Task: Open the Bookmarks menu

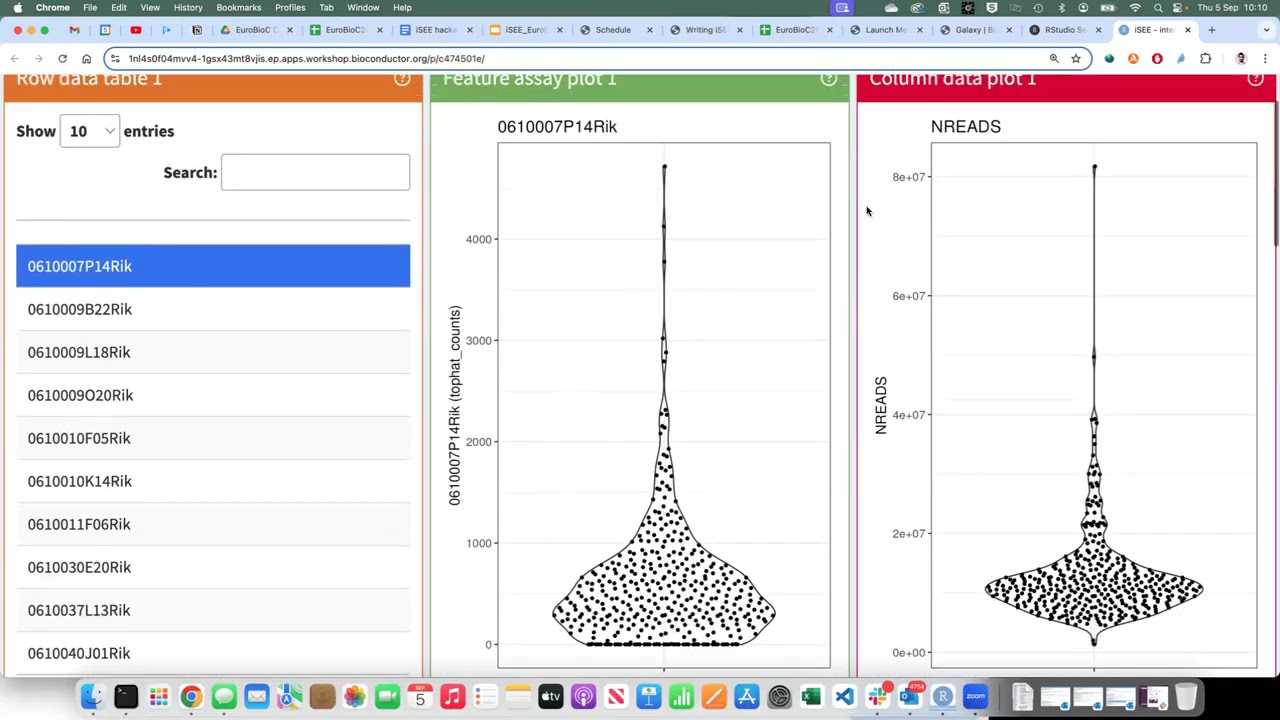Action: pyautogui.click(x=239, y=8)
